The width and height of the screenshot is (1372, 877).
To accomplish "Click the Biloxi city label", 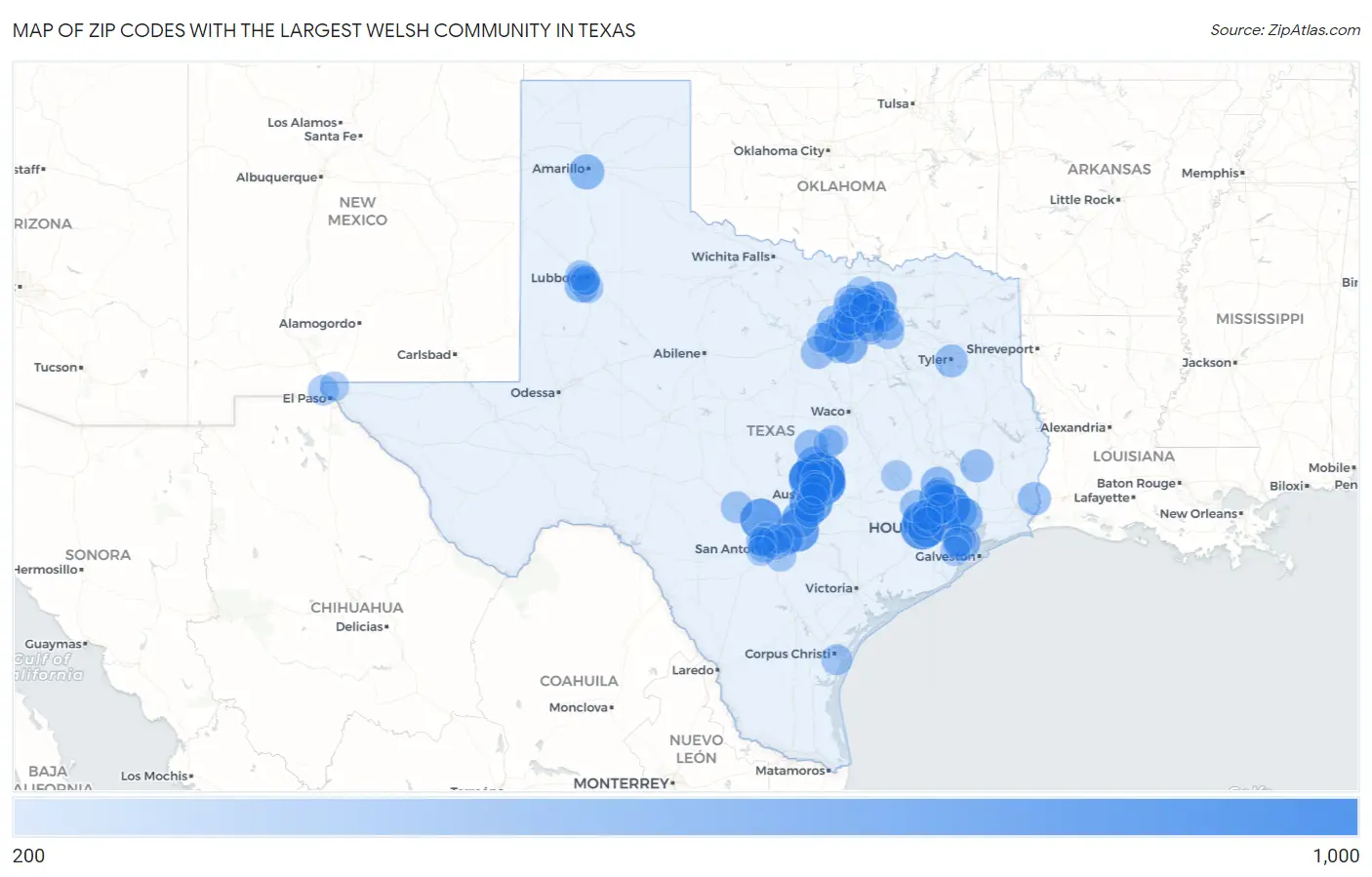I will point(1288,487).
